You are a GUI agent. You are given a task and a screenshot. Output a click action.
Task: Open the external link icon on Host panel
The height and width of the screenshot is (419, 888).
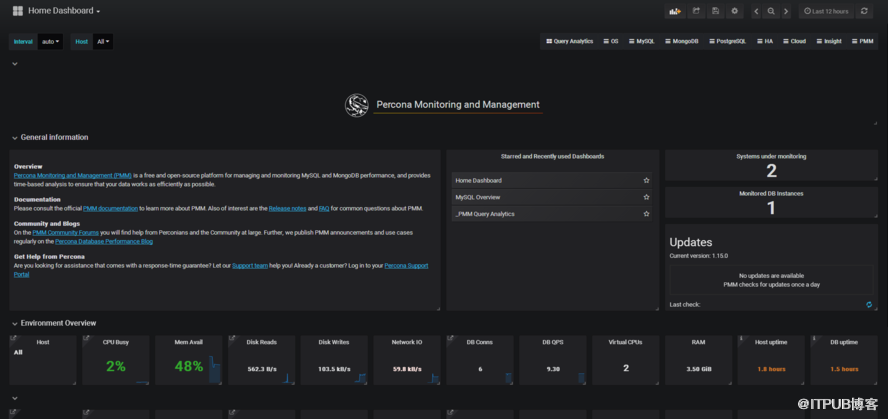pos(13,339)
